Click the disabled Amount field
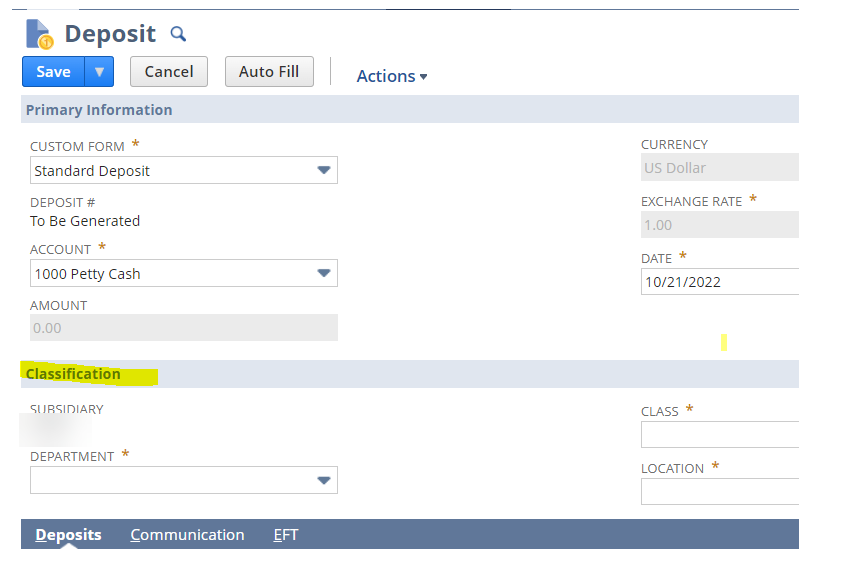The width and height of the screenshot is (854, 566). 184,327
